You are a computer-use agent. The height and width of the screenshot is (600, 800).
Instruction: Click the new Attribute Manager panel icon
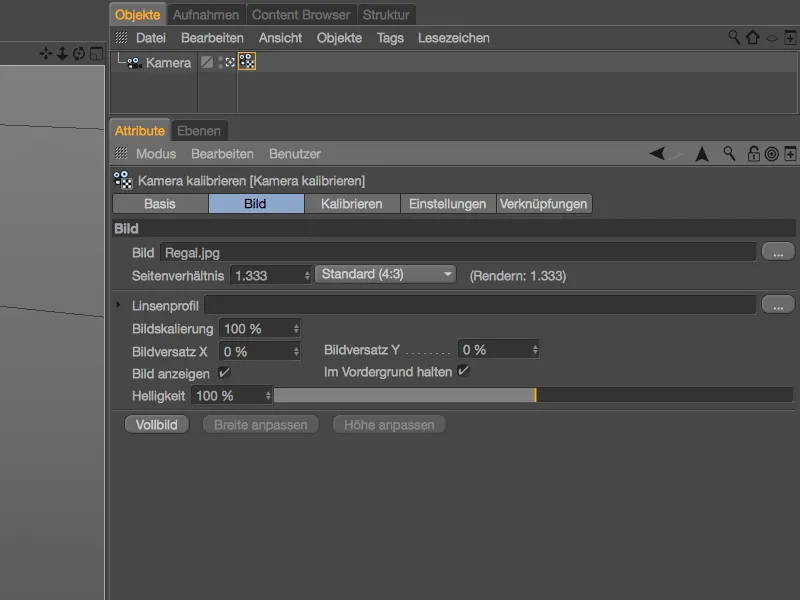(x=789, y=154)
